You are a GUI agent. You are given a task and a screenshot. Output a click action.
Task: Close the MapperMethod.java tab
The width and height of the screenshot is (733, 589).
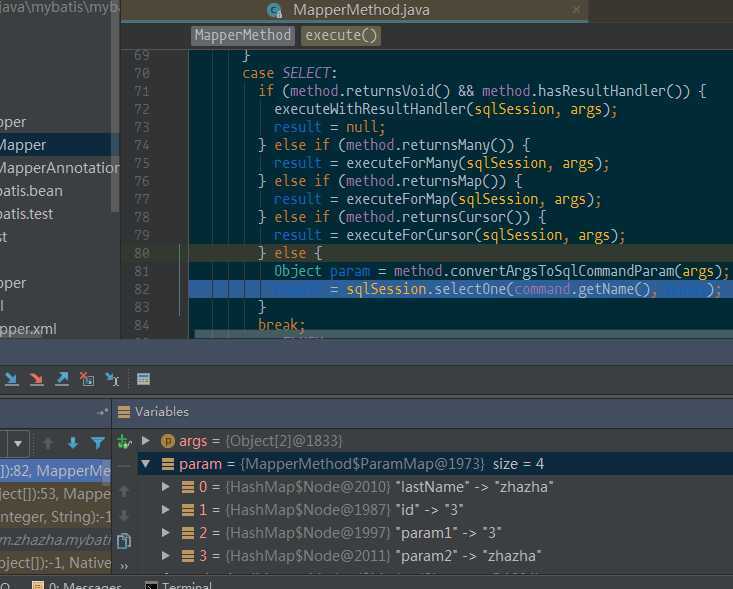point(577,9)
